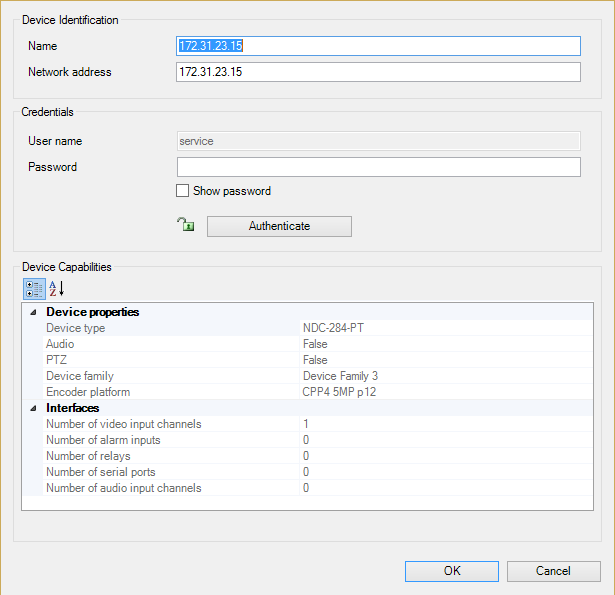Select Number of alarm inputs row
The height and width of the screenshot is (595, 615).
(318, 440)
